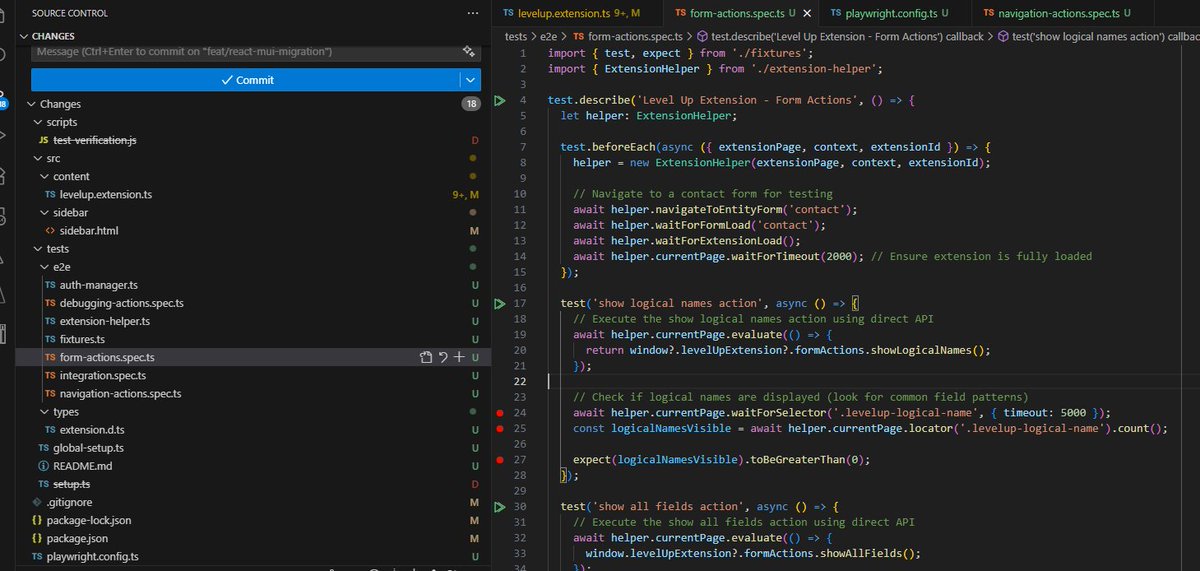Close the form-actions.spec.ts editor tab
Viewport: 1200px width, 571px height.
(x=806, y=13)
